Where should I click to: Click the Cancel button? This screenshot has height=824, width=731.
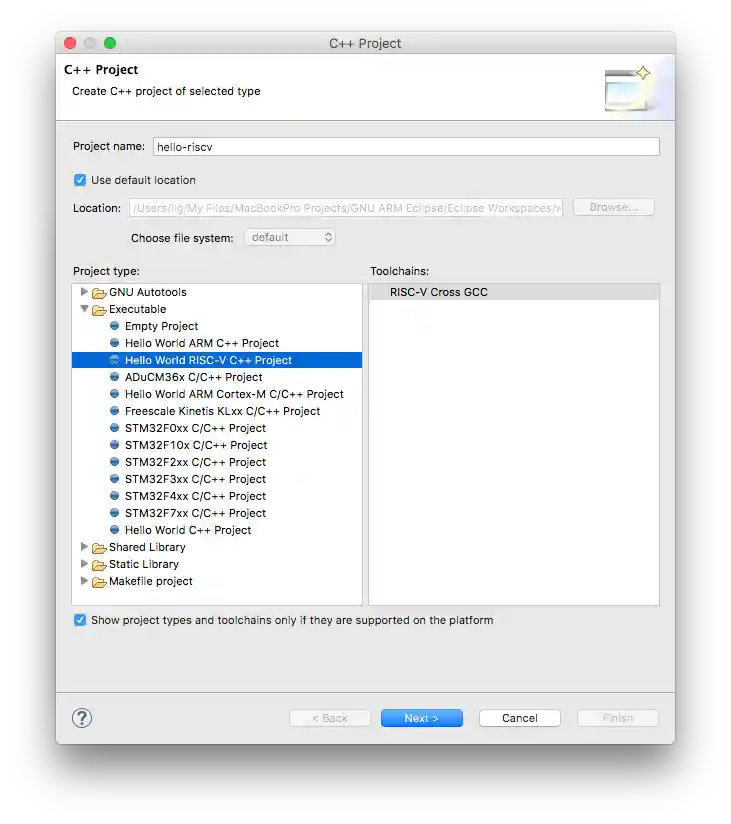[519, 718]
